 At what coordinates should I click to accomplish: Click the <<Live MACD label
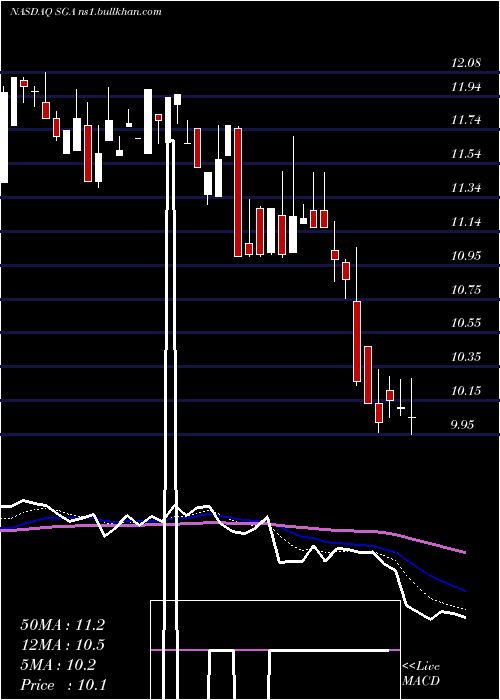421,673
